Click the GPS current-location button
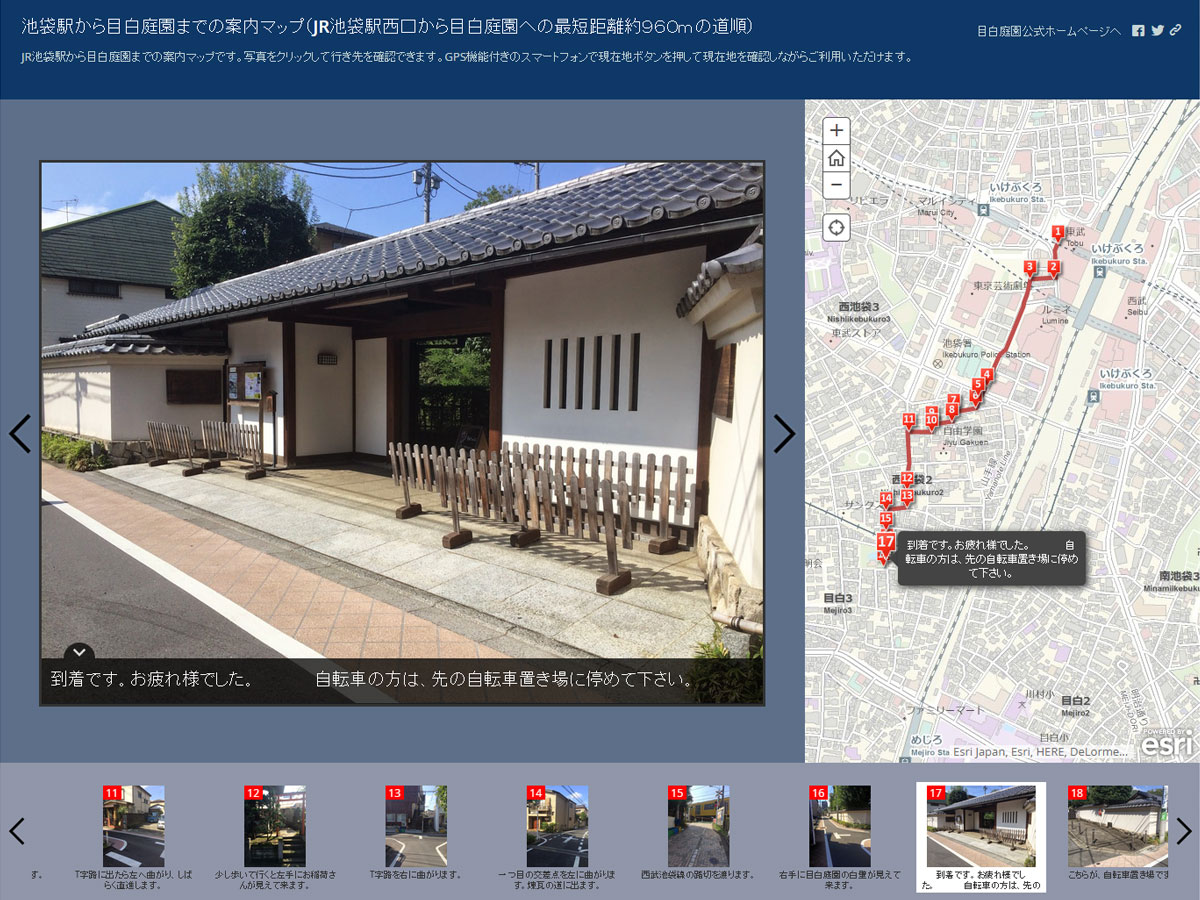 tap(836, 228)
